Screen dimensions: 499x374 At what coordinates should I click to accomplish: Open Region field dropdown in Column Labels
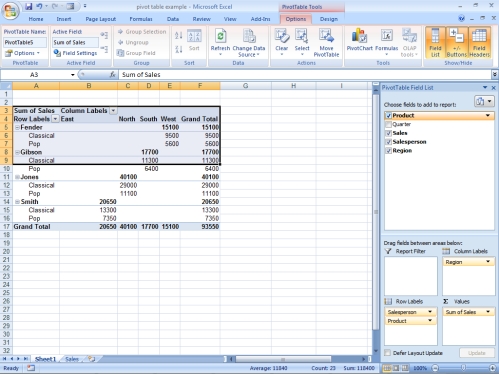[488, 262]
